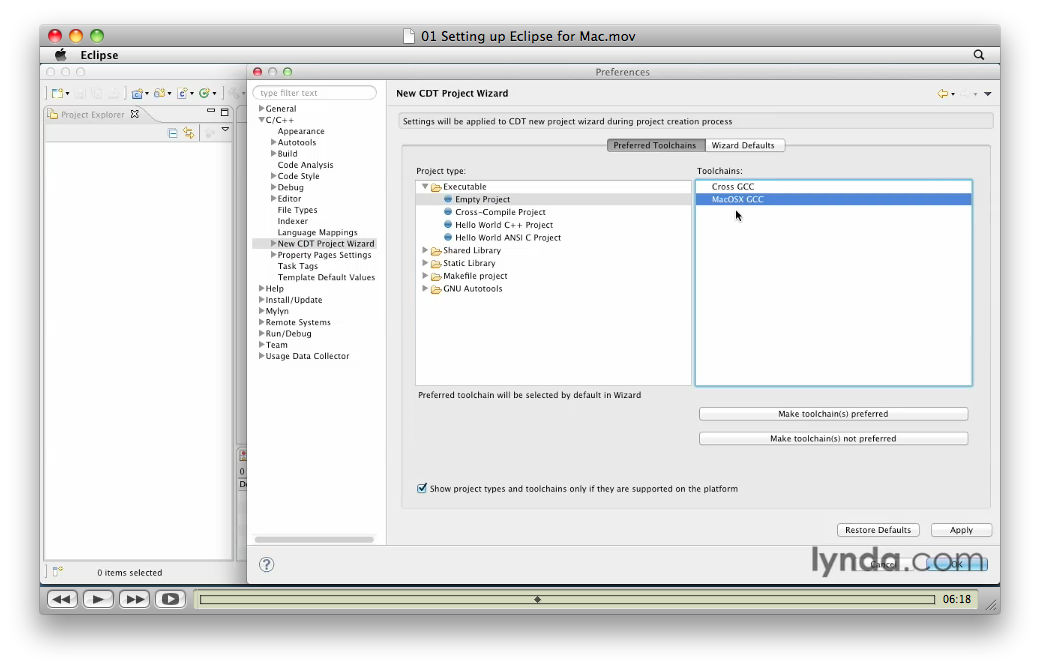The height and width of the screenshot is (669, 1040).
Task: Open Appearance preferences page
Action: pos(301,131)
